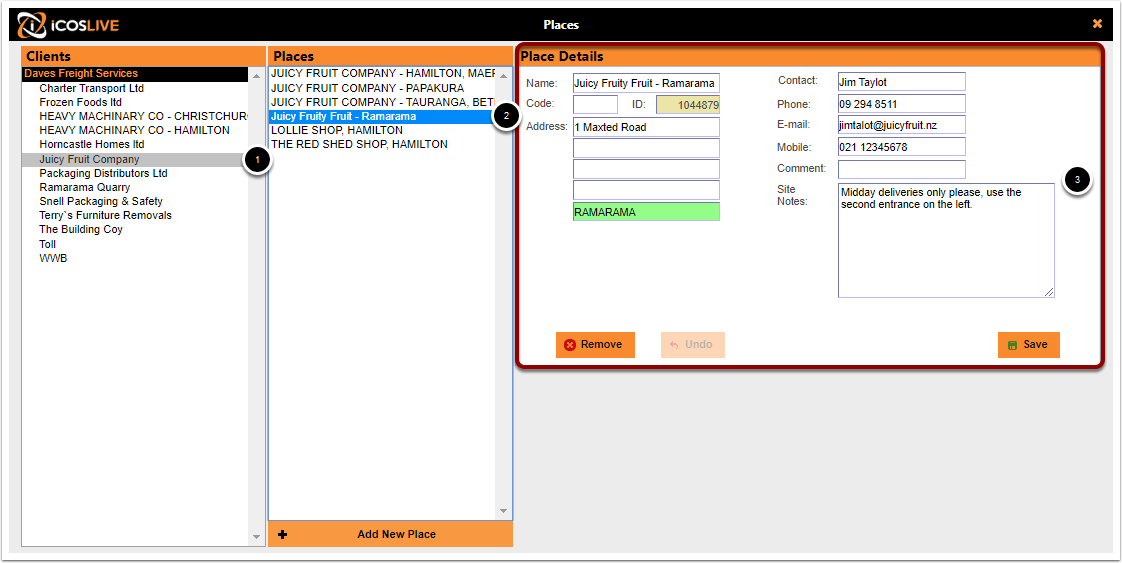This screenshot has width=1122, height=563.
Task: Select JUICY FRUIT COMPANY - PAPAKURA place
Action: pyautogui.click(x=382, y=88)
